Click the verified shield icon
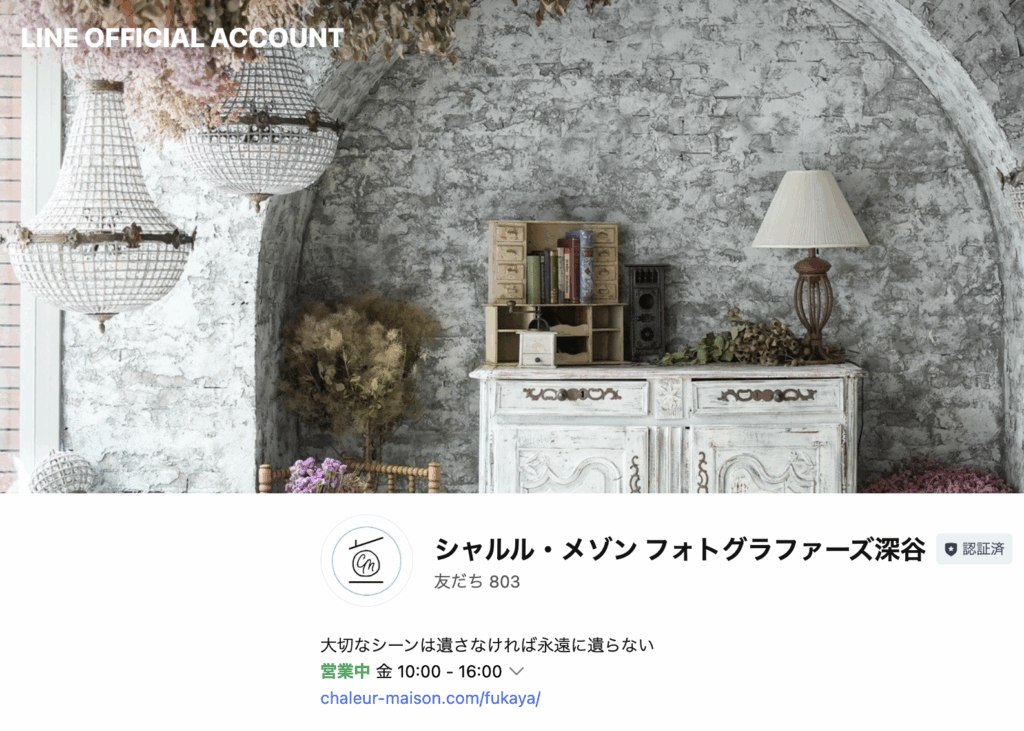Image resolution: width=1024 pixels, height=731 pixels. click(951, 549)
